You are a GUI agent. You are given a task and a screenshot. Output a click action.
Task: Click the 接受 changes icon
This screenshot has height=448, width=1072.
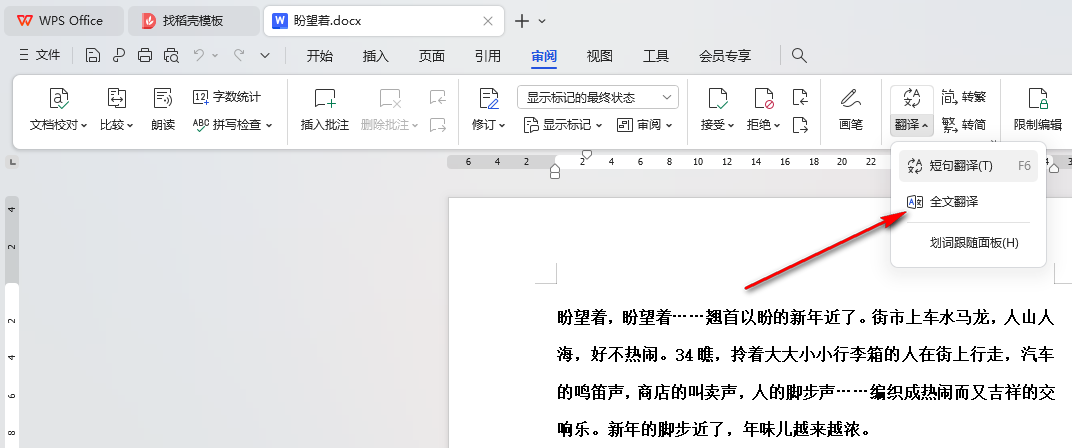[717, 98]
